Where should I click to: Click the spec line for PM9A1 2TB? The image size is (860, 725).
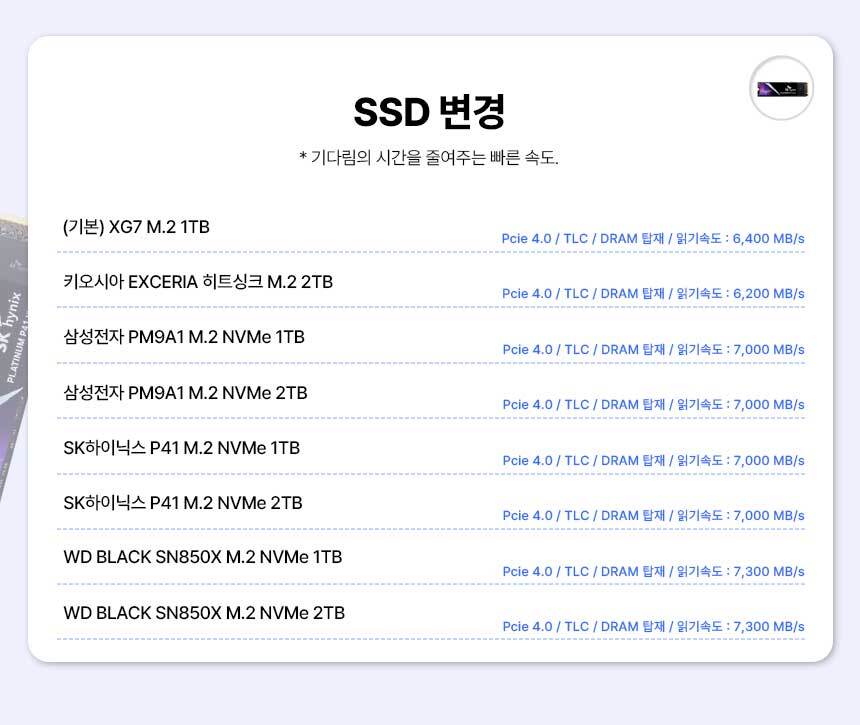click(x=653, y=405)
